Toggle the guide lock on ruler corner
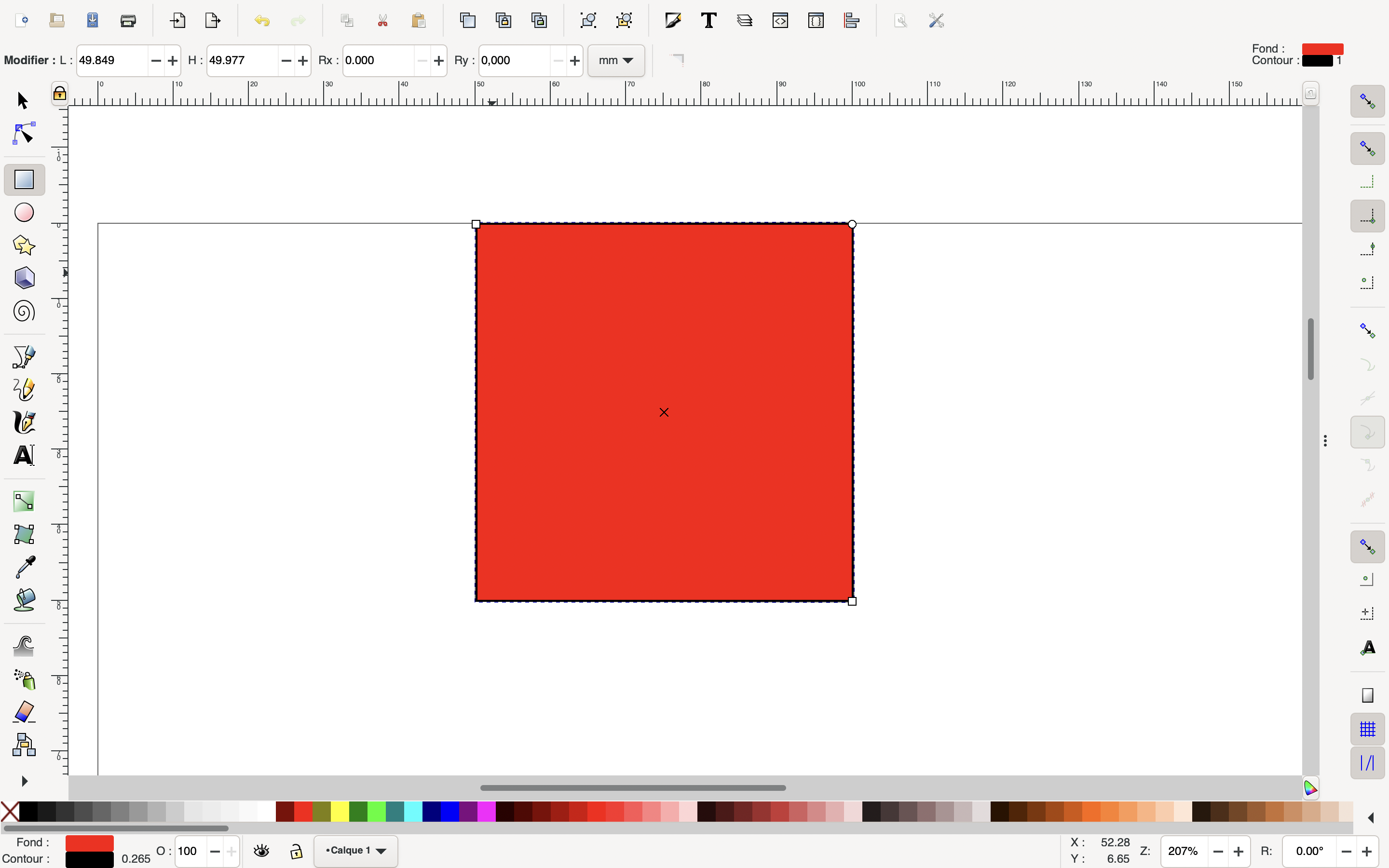This screenshot has width=1389, height=868. click(x=60, y=94)
